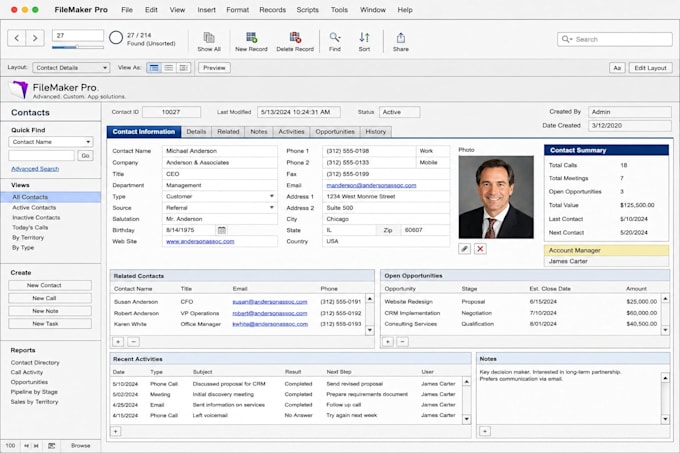The height and width of the screenshot is (453, 680).
Task: Create a New Record from toolbar
Action: tap(251, 42)
